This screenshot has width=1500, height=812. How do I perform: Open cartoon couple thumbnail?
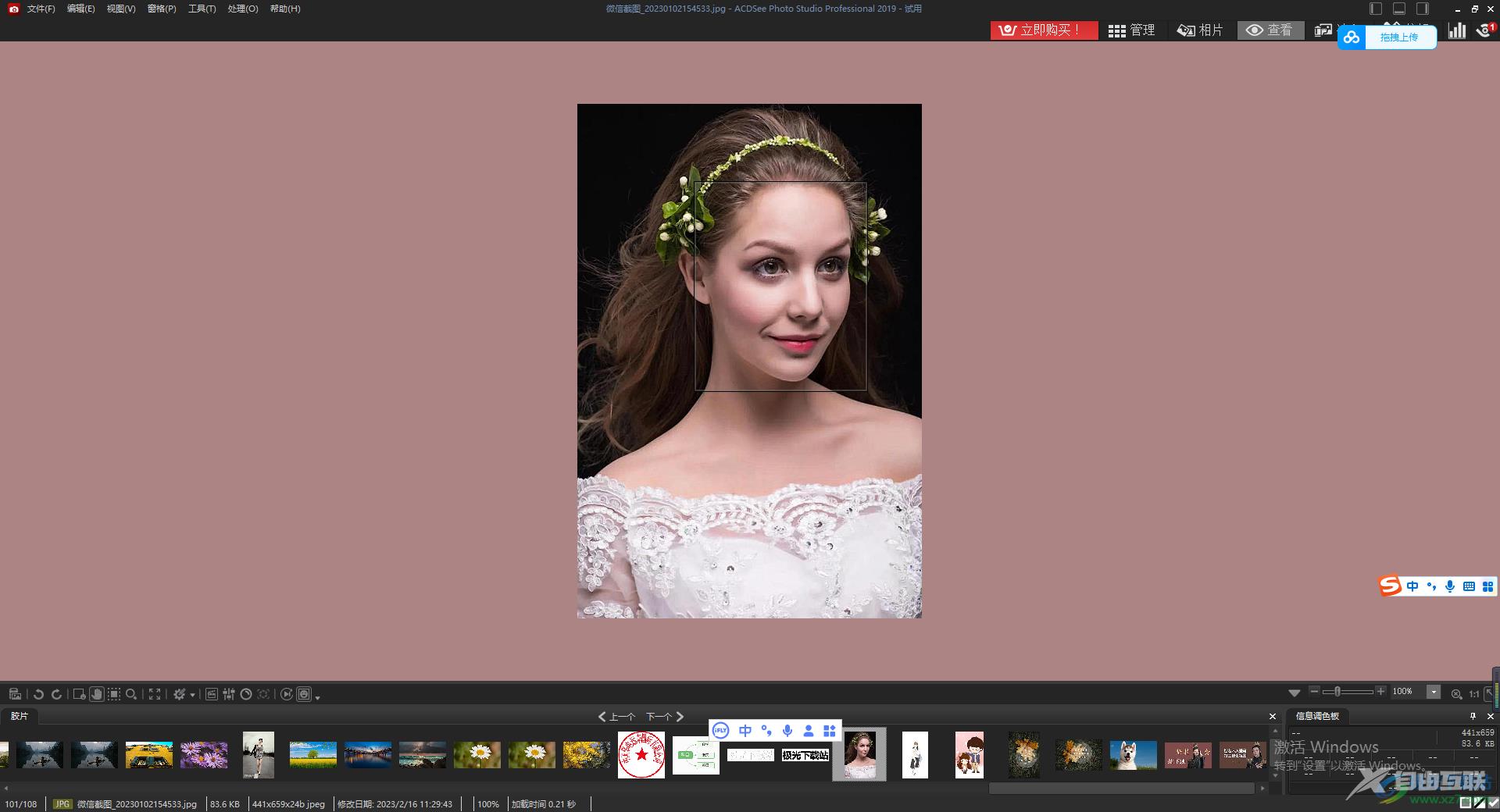(970, 755)
